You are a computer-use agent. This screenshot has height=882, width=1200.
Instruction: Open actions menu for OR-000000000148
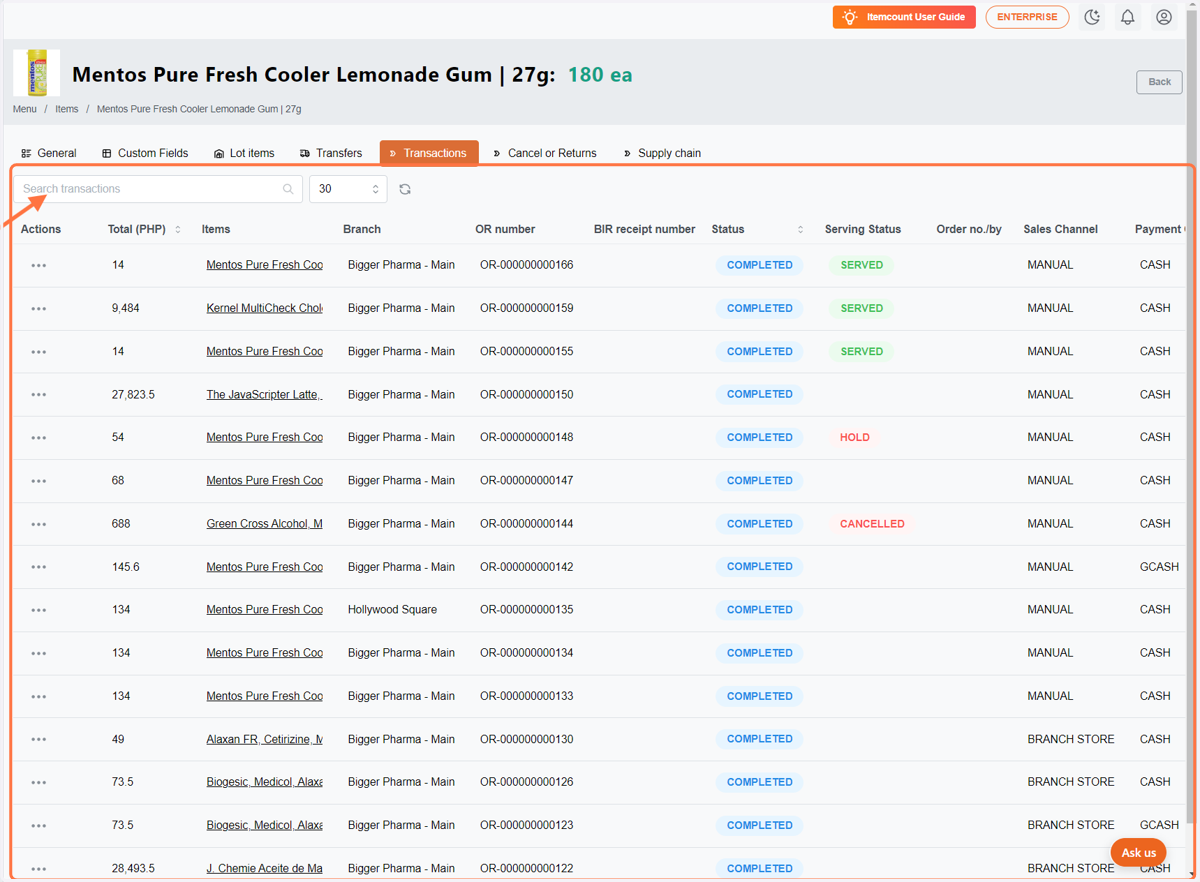point(39,438)
